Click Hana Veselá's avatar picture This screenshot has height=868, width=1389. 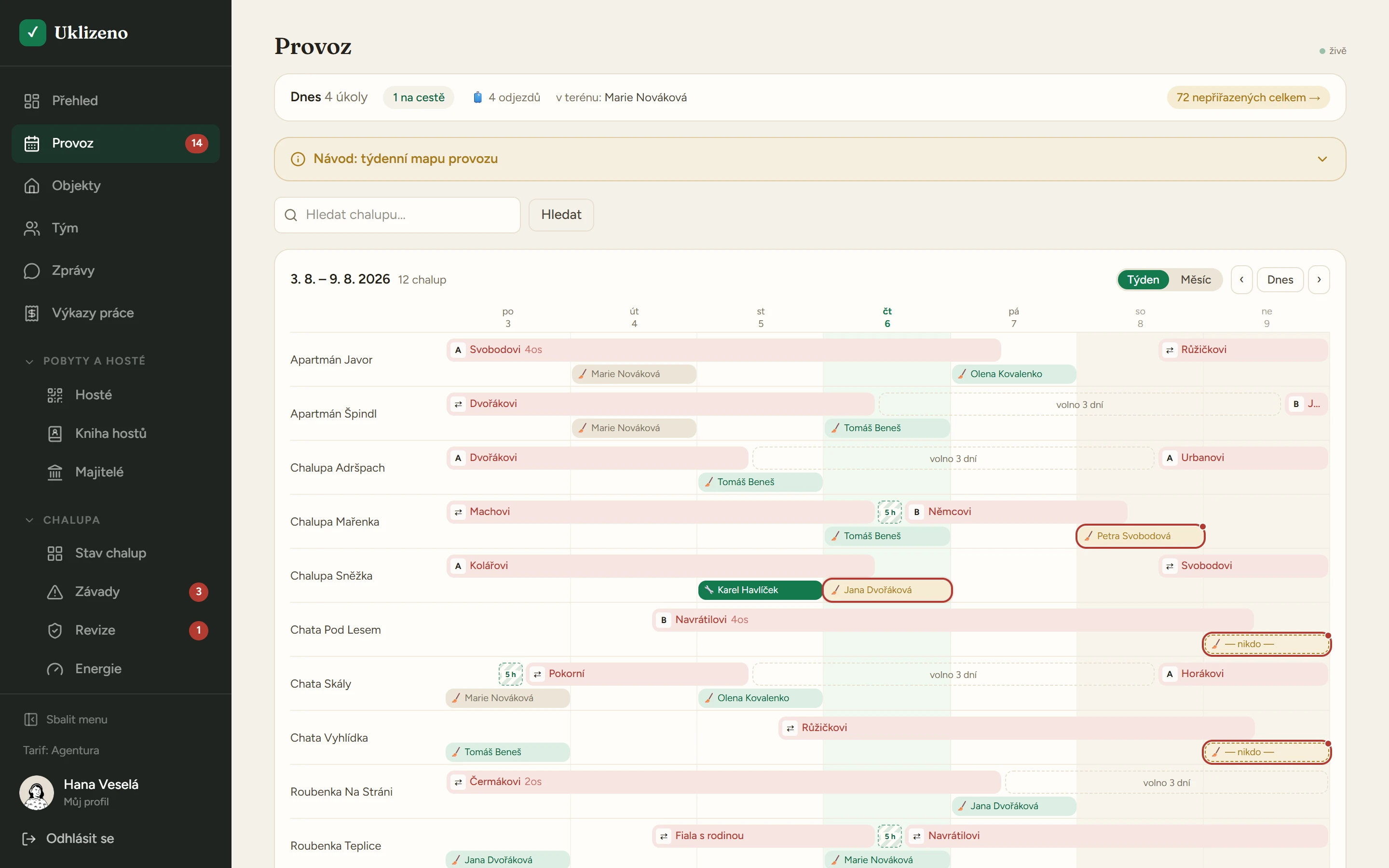(37, 793)
